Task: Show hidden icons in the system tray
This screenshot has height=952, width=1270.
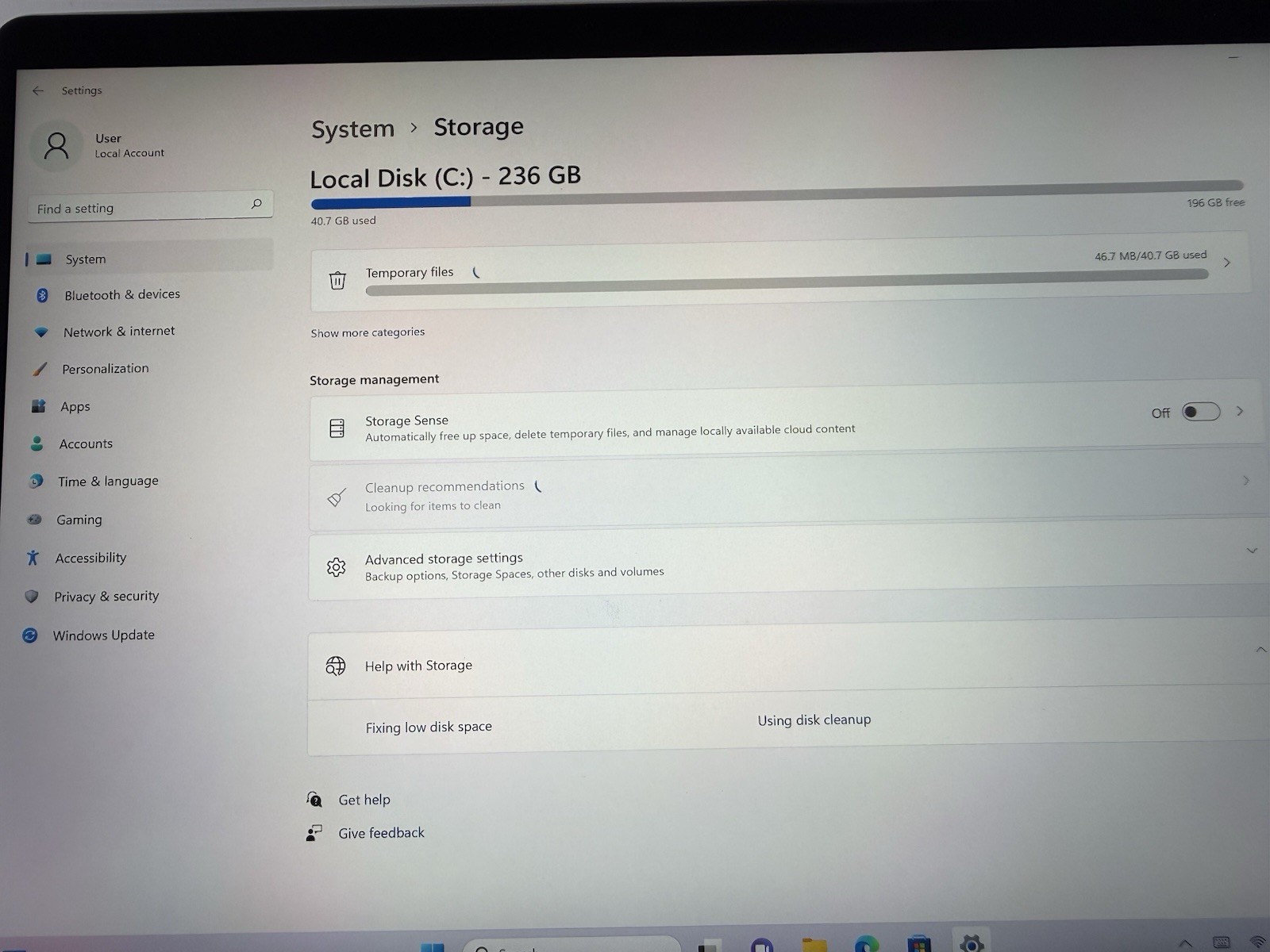Action: pos(1185,943)
